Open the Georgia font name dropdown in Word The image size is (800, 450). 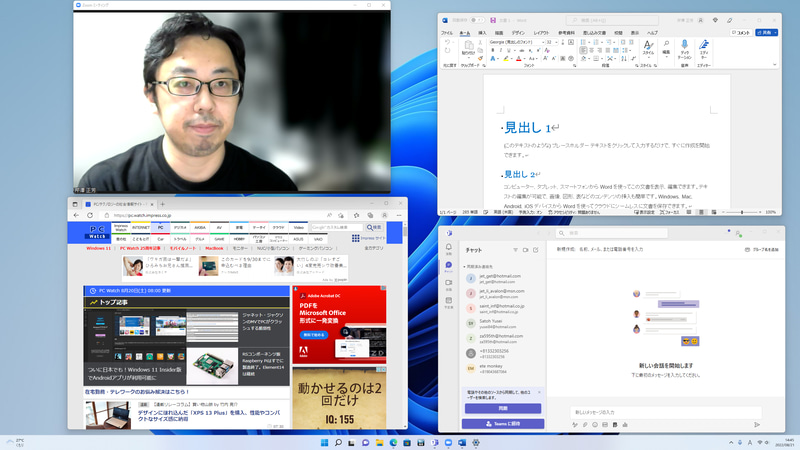pos(543,42)
